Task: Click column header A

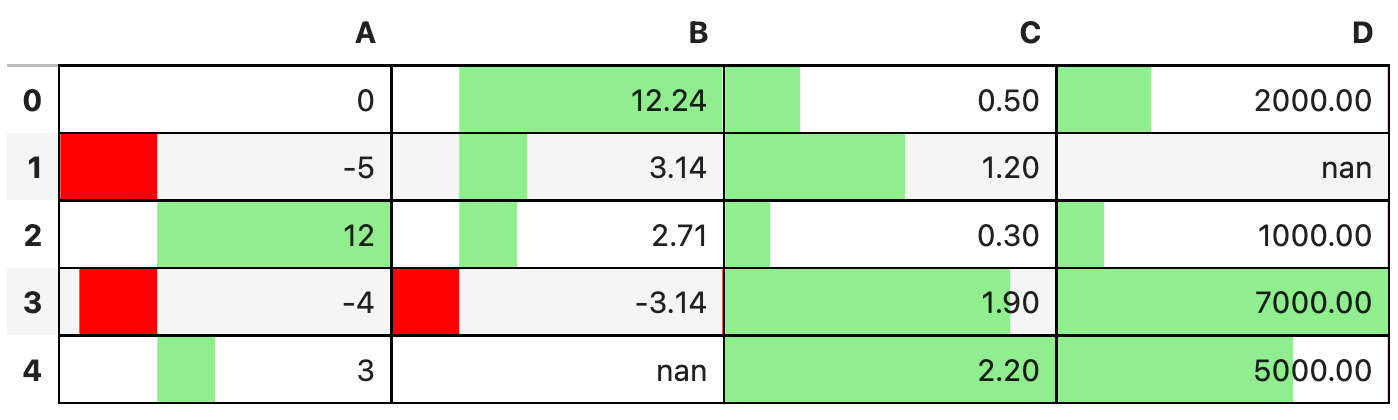Action: [365, 34]
